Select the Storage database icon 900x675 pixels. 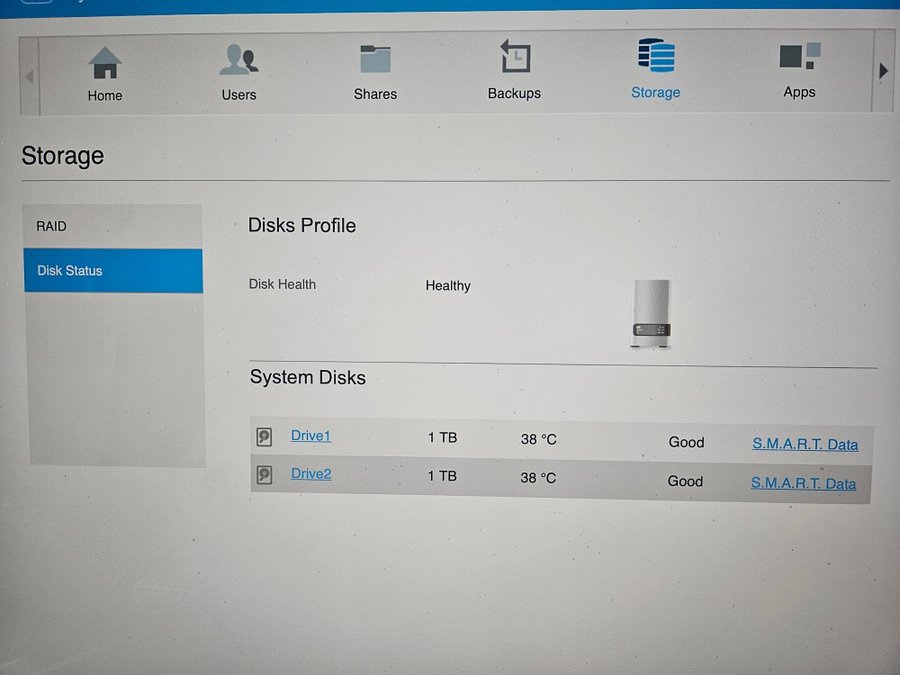[x=655, y=56]
